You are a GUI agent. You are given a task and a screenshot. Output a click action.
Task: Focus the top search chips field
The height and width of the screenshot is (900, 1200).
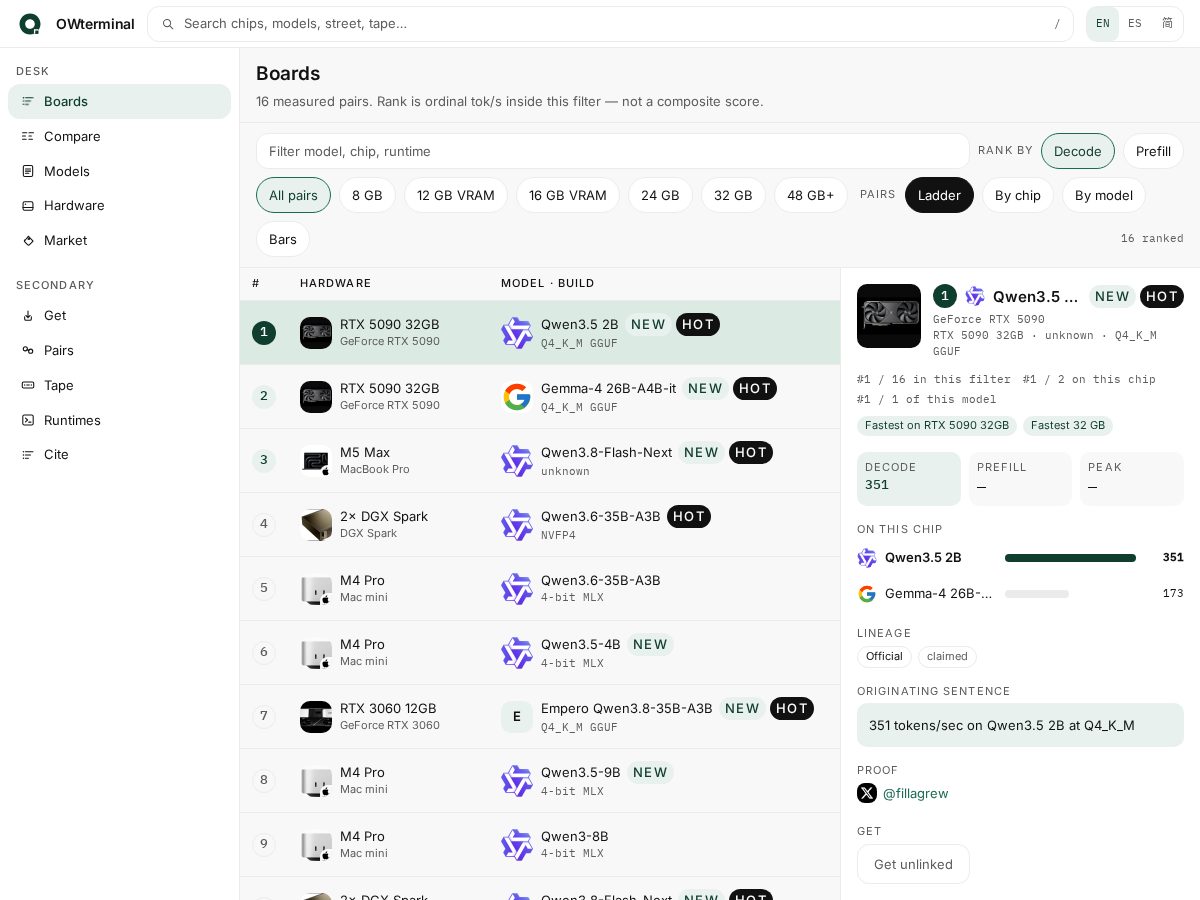(x=610, y=24)
